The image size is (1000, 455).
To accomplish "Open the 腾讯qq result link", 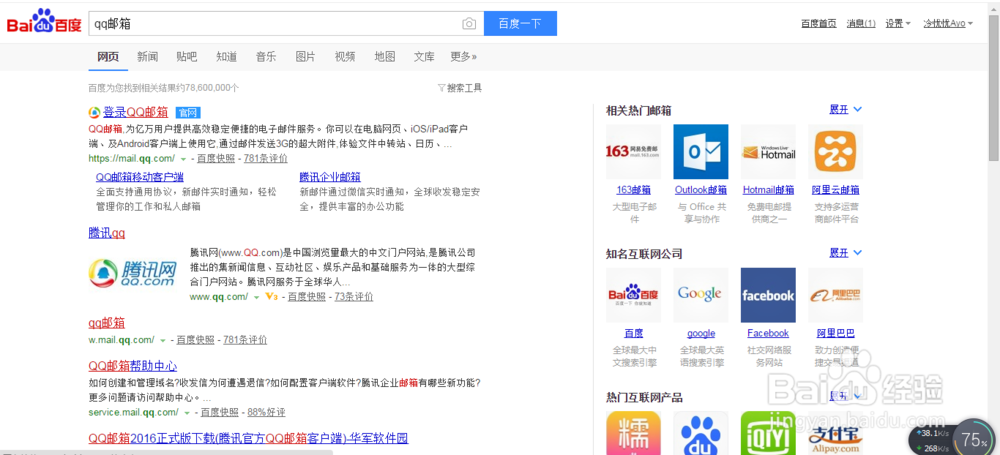I will 107,233.
